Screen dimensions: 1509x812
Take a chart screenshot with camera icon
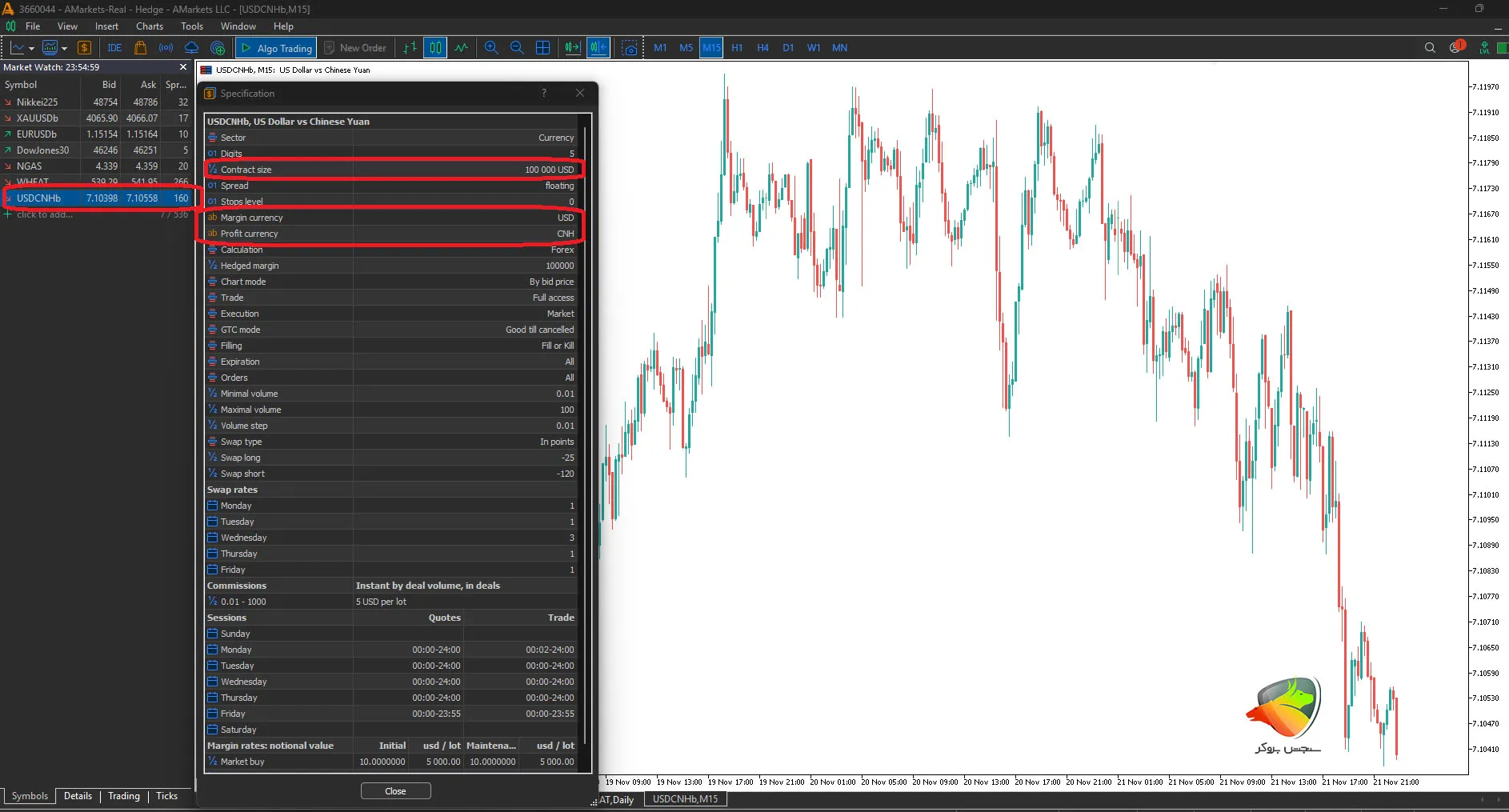tap(630, 48)
